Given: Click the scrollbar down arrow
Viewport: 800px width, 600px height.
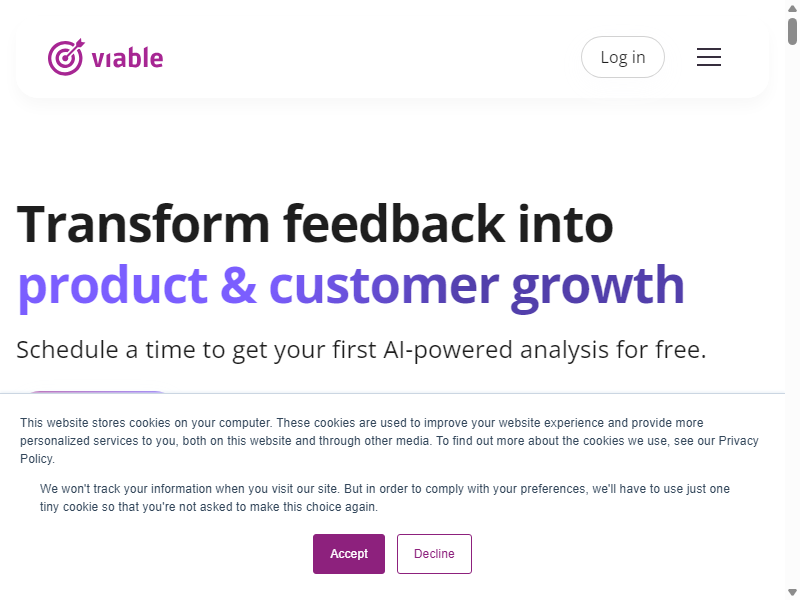Looking at the screenshot, I should click(x=792, y=592).
